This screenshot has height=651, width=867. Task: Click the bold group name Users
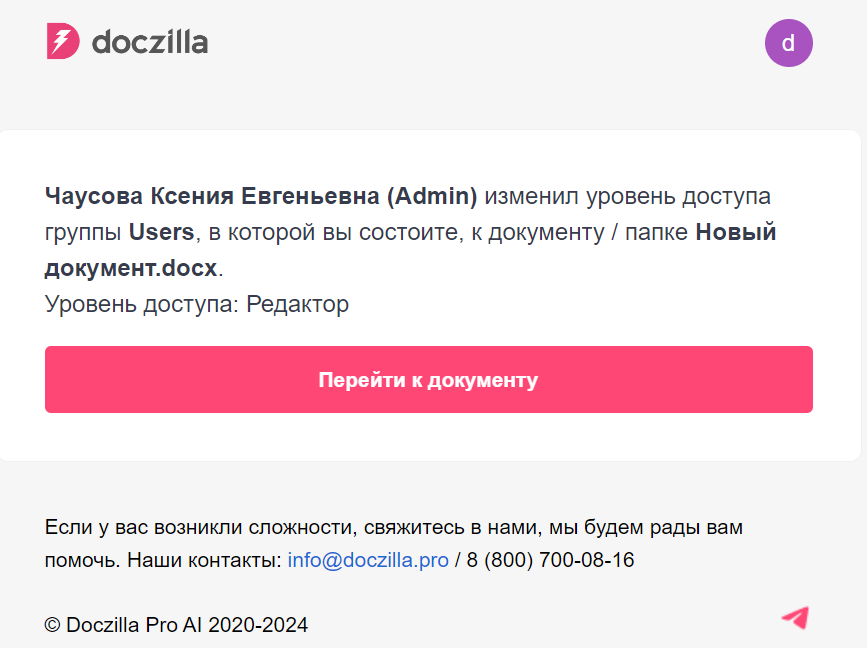pos(161,232)
